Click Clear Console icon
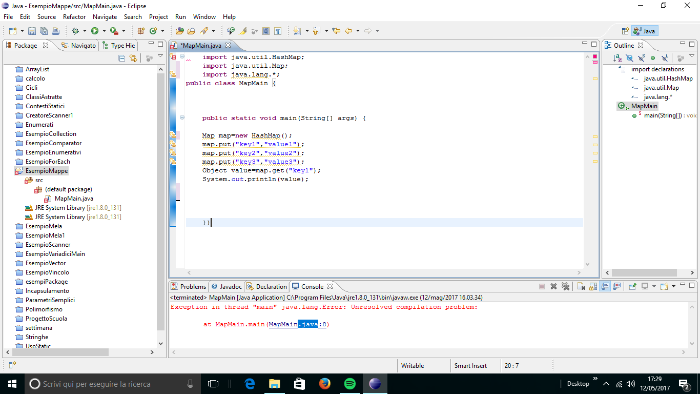The height and width of the screenshot is (394, 700). click(581, 286)
